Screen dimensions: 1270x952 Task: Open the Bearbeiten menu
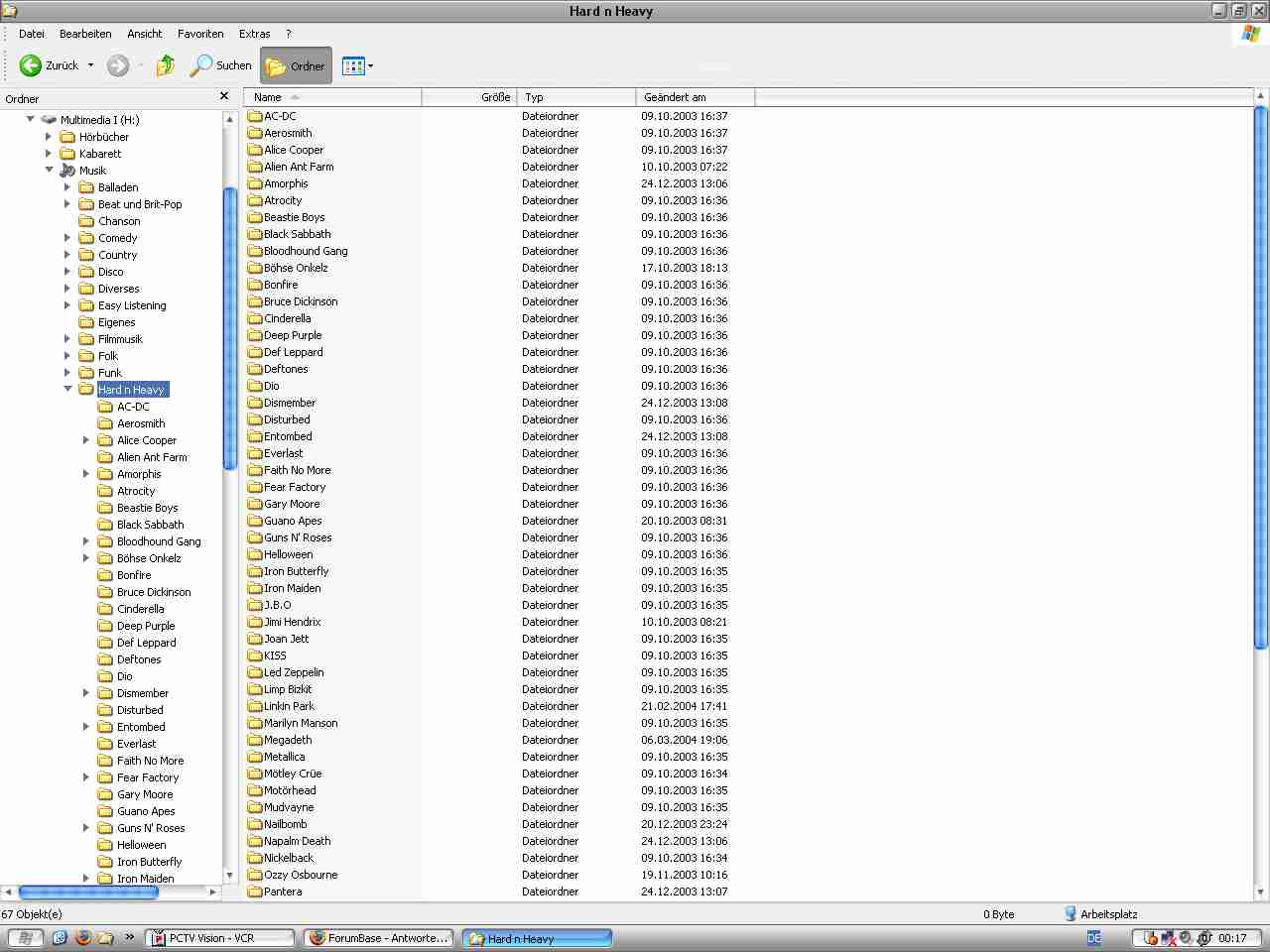pyautogui.click(x=85, y=34)
